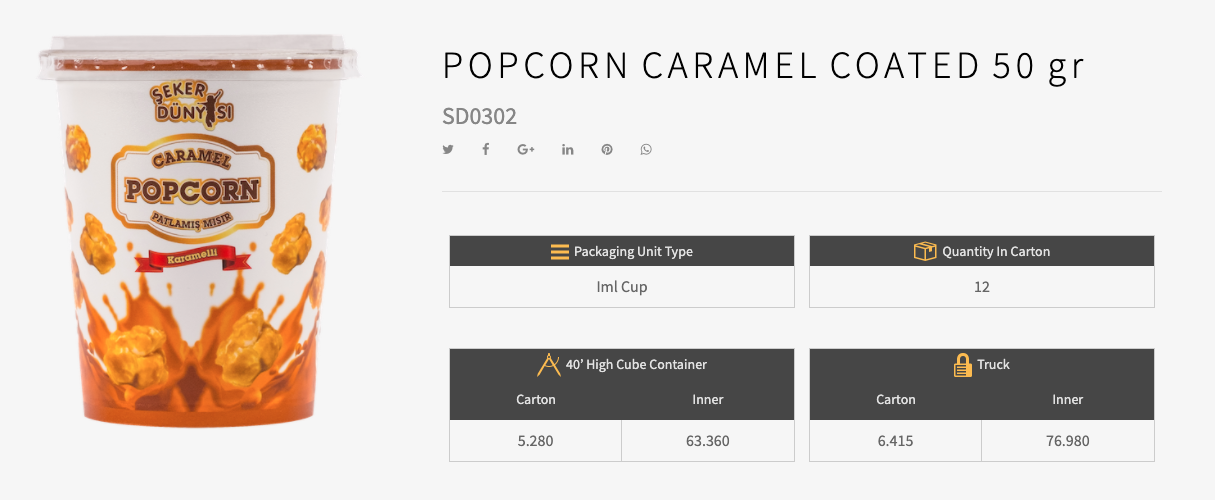Click the padlock icon beside Truck

(962, 364)
